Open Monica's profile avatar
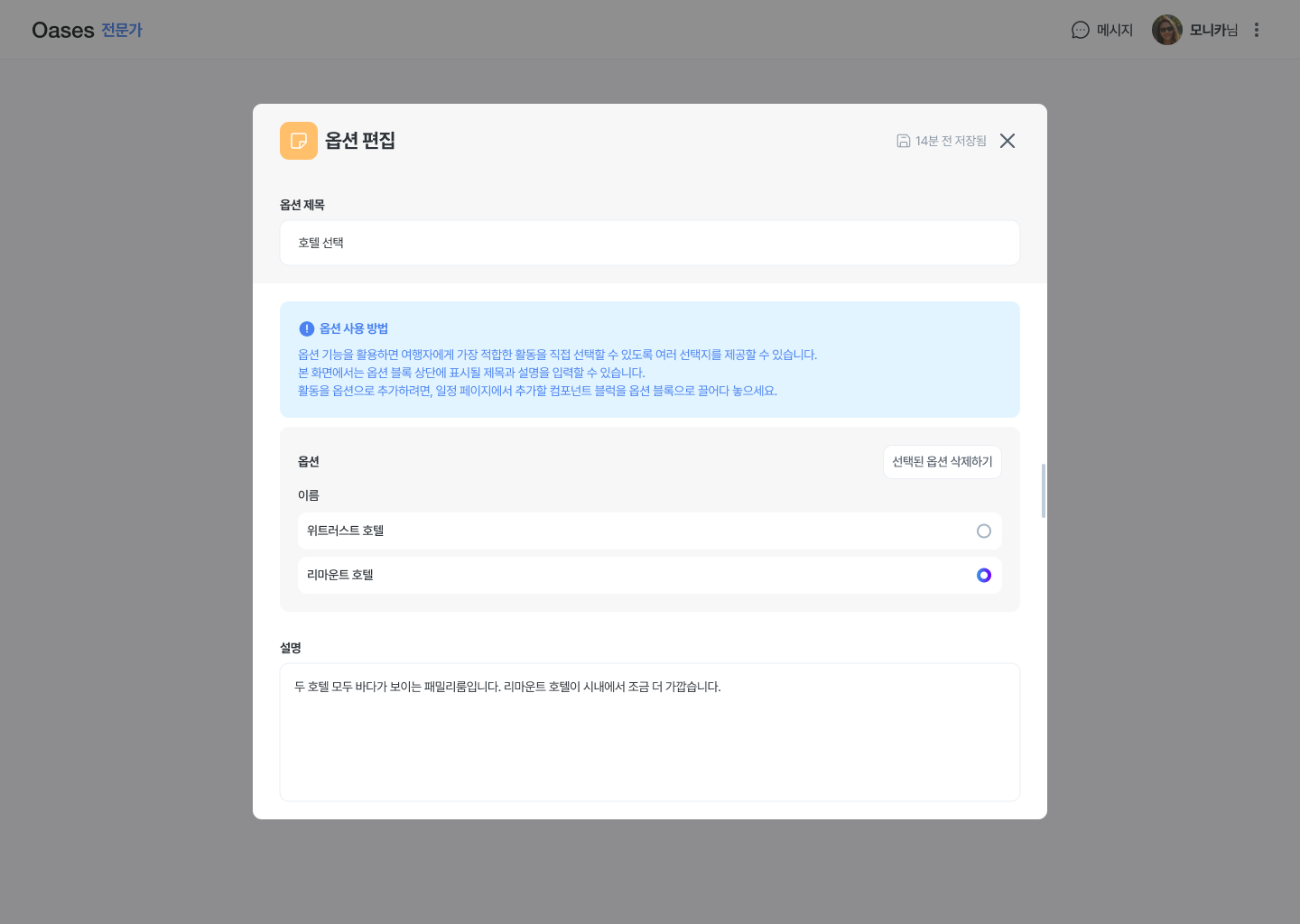 point(1166,30)
